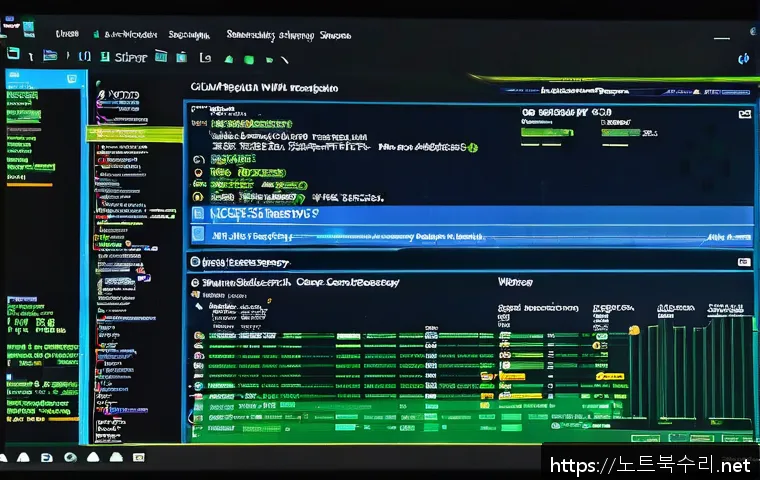Image resolution: width=760 pixels, height=480 pixels.
Task: Select the blue brackets icon in the toolbar
Action: pyautogui.click(x=84, y=57)
